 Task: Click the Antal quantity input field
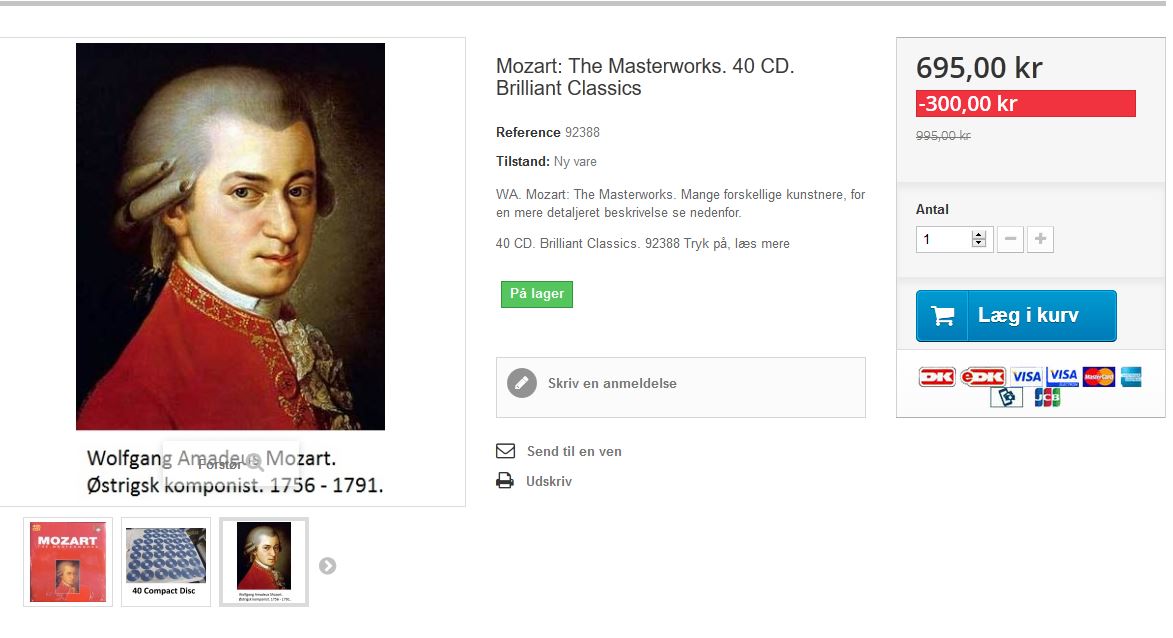tap(954, 239)
